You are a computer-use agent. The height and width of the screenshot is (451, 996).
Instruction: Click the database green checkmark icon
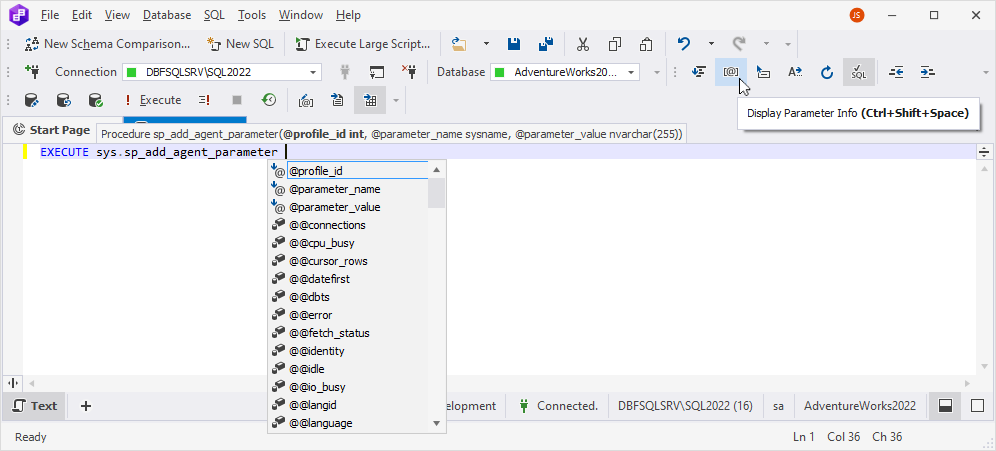click(x=95, y=100)
